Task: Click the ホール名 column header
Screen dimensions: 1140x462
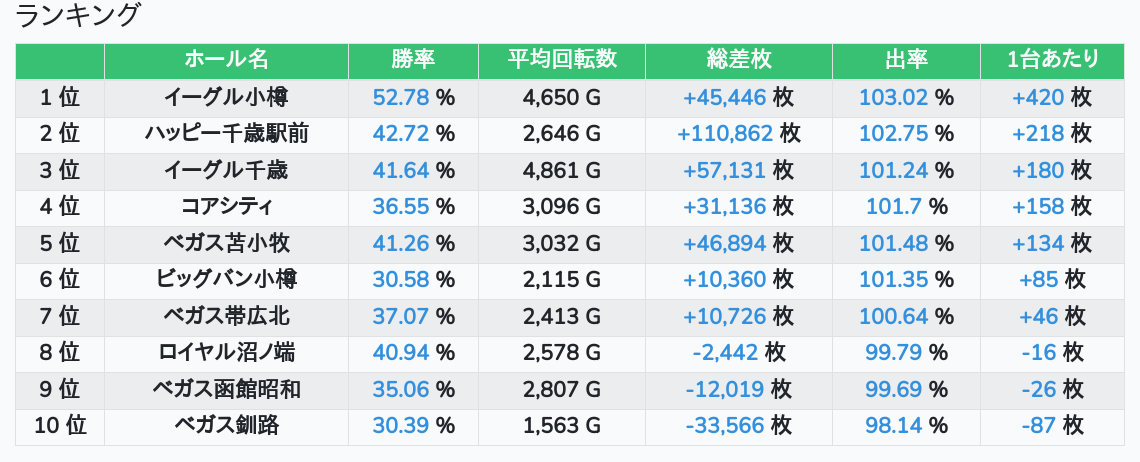Action: (226, 60)
